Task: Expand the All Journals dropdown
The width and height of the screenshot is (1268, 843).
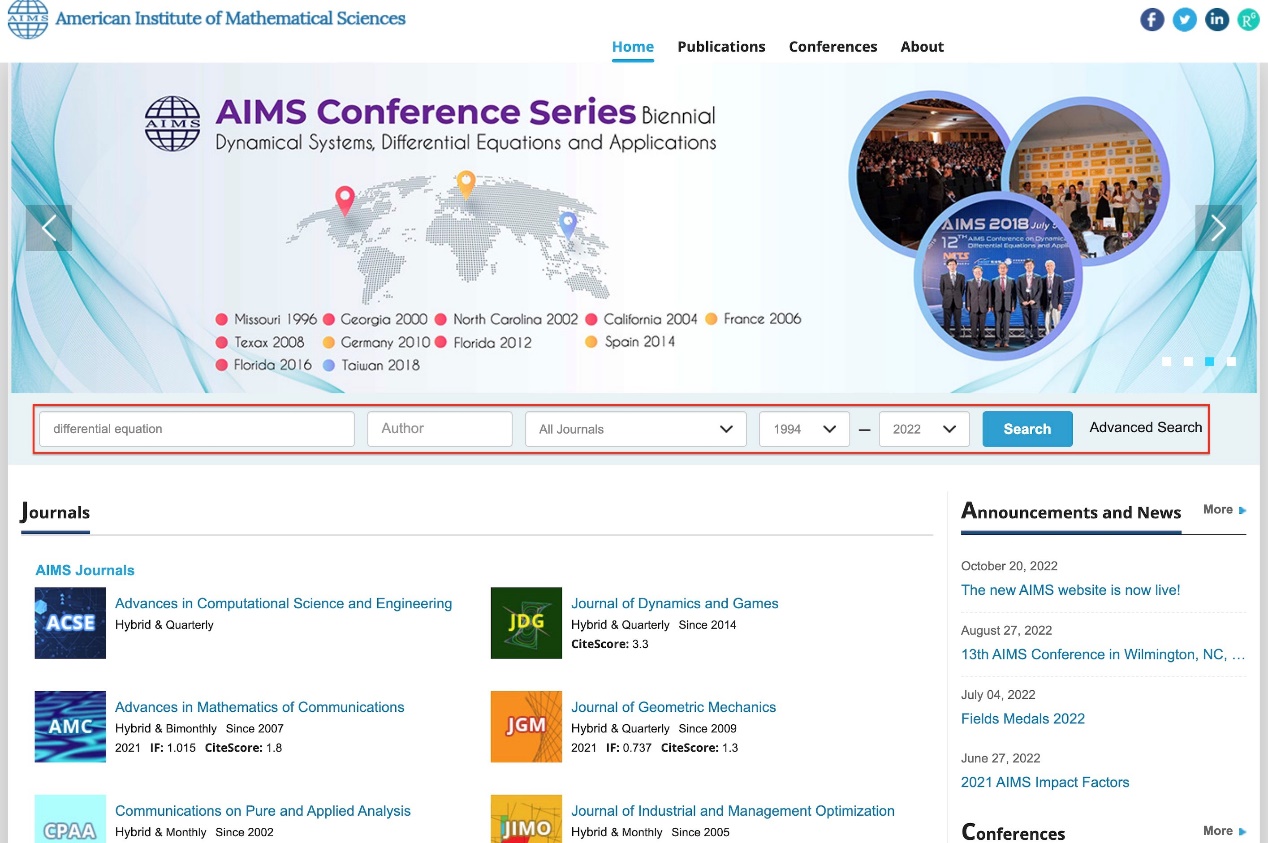Action: (635, 429)
